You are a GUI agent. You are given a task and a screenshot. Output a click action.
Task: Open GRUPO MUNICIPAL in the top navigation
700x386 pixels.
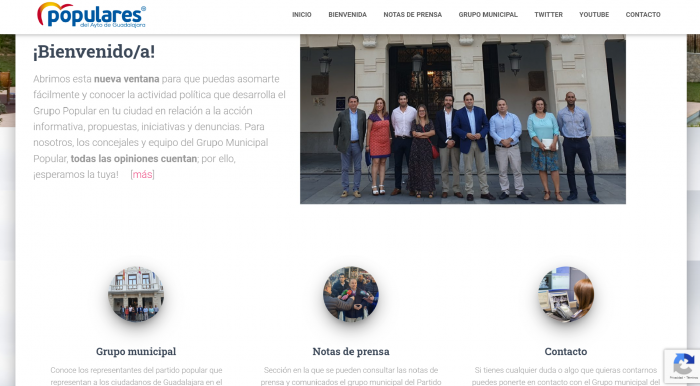point(488,15)
